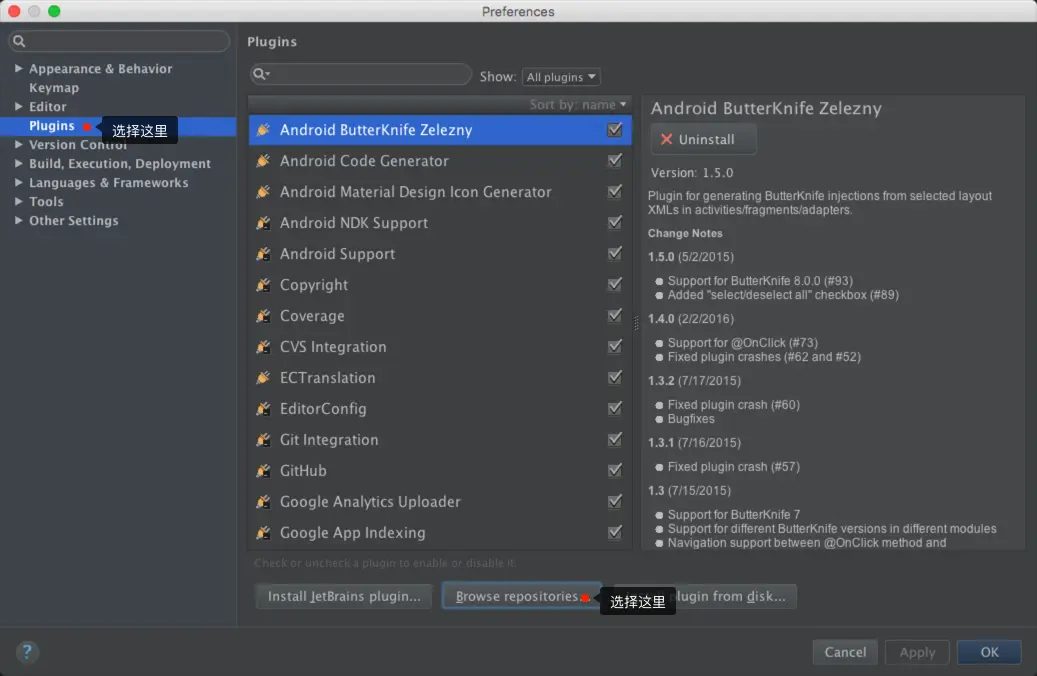Click Install plugin from disk button
This screenshot has height=676, width=1037.
[705, 596]
